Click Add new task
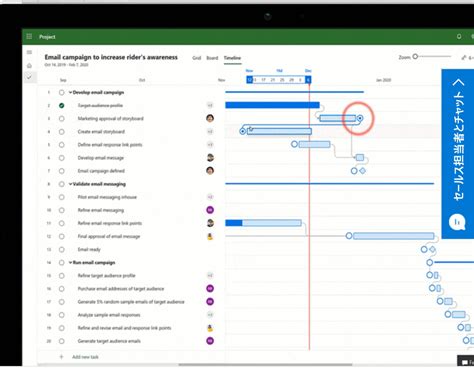Screen dimensions: 474x369 point(85,357)
